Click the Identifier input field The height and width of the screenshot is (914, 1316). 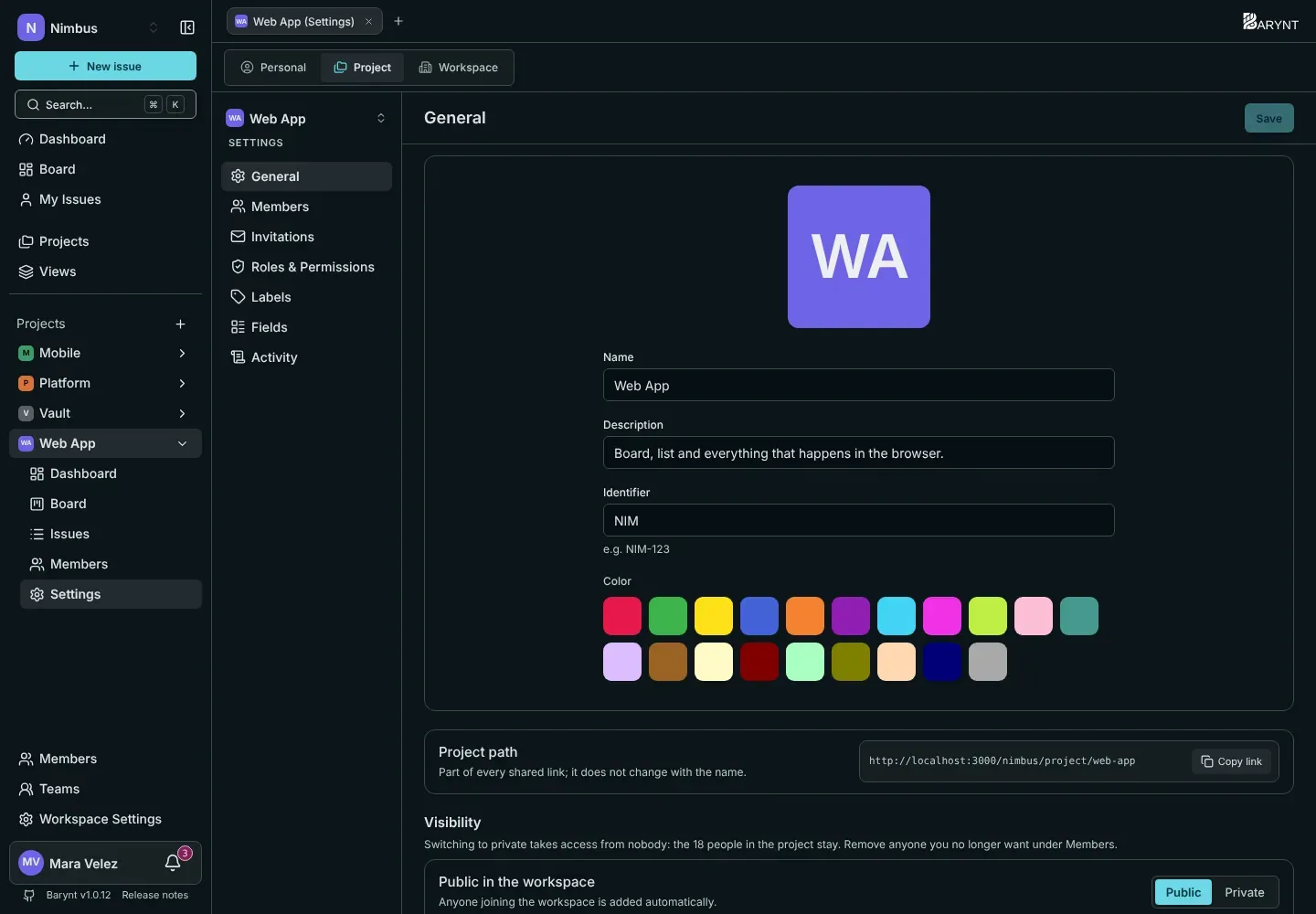point(859,520)
